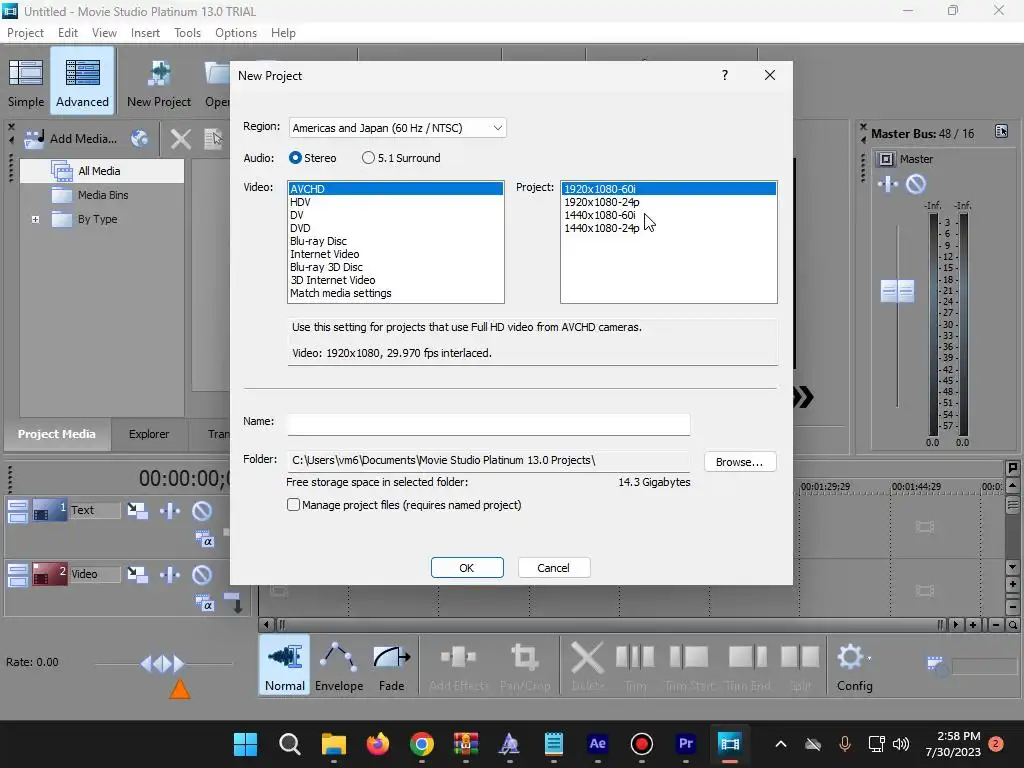Open Edit menu
The height and width of the screenshot is (768, 1024).
pos(68,33)
